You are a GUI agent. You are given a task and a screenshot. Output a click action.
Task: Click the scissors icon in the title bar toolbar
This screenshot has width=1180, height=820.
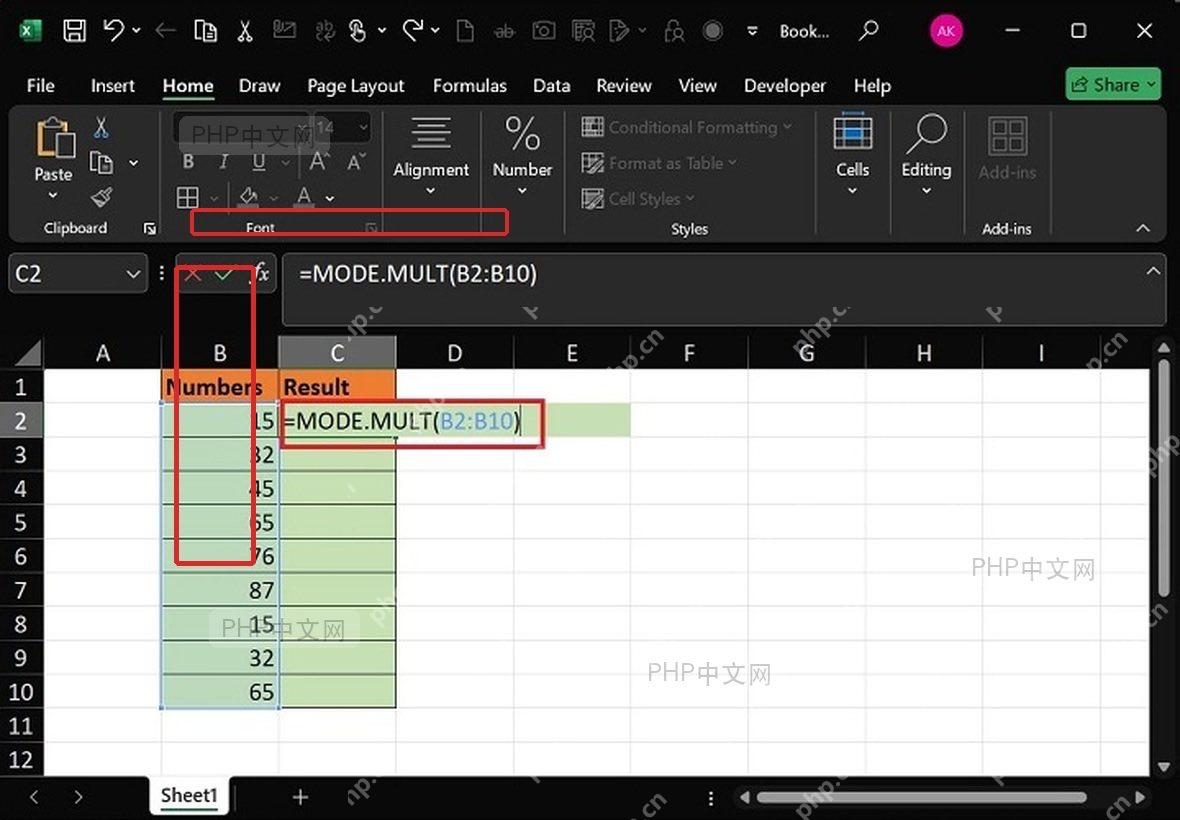(245, 31)
